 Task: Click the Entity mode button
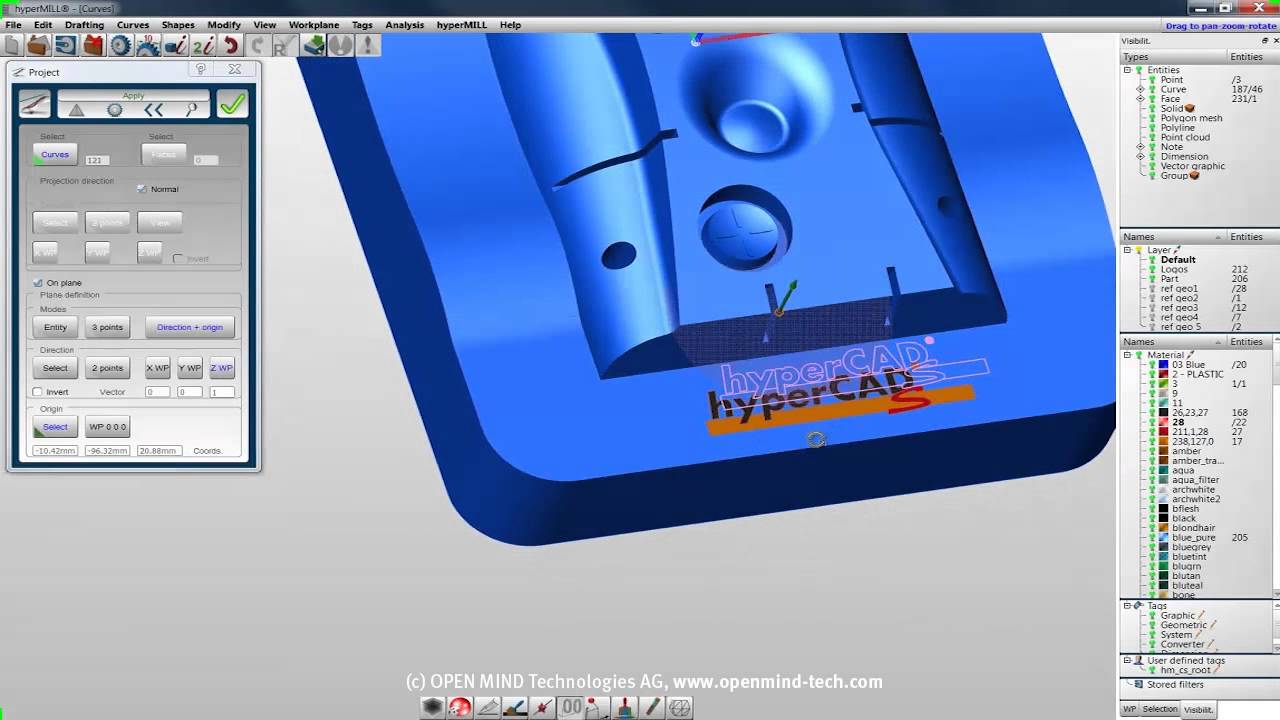point(55,327)
